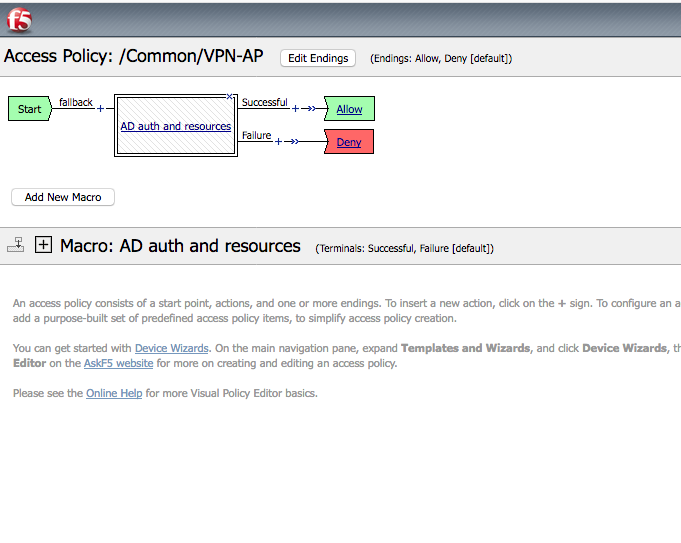The width and height of the screenshot is (681, 543).
Task: Click the Macro: AD auth and resources heading
Action: (180, 246)
